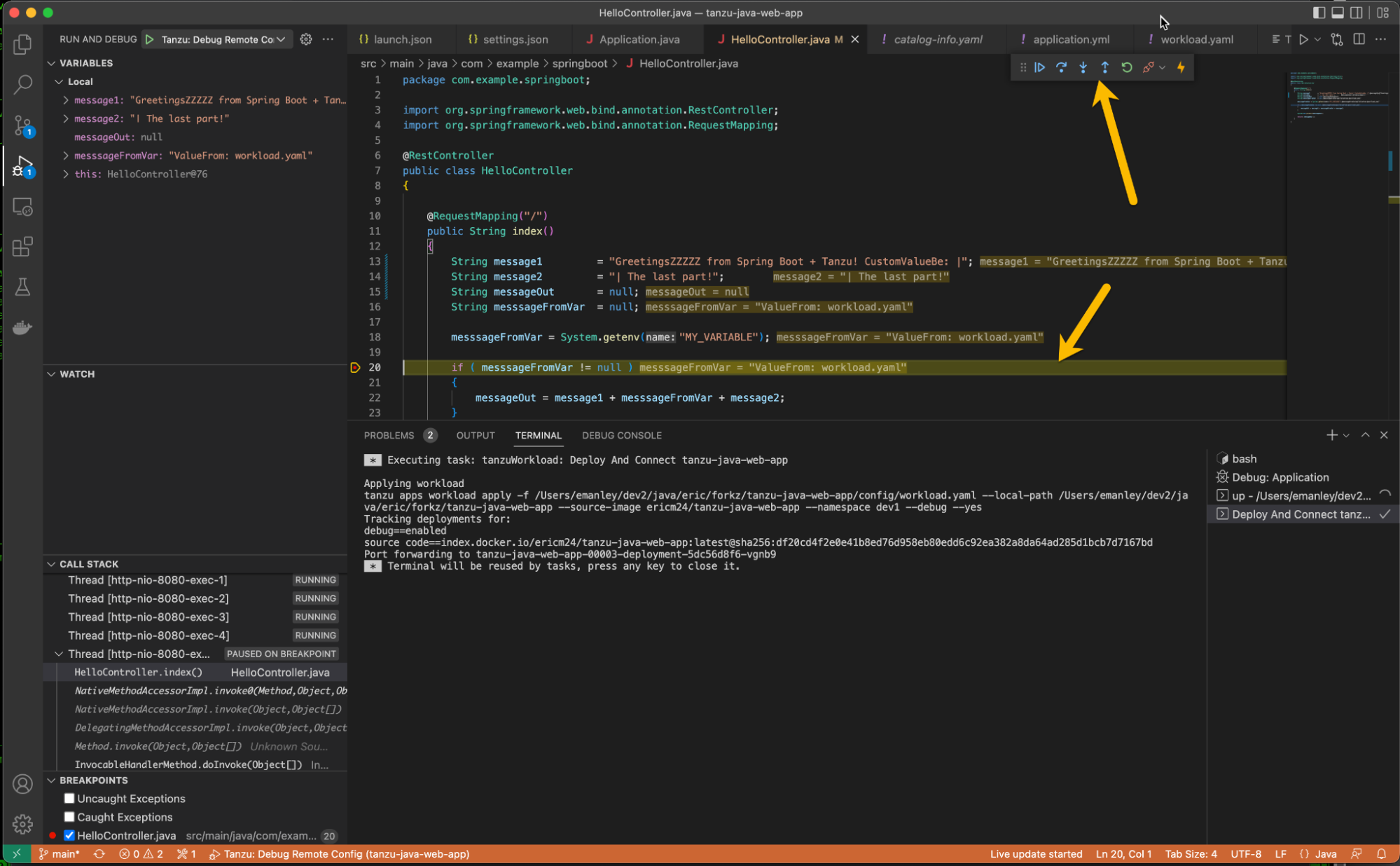Viewport: 1400px width, 866px height.
Task: Click springboot in the breadcrumb path
Action: click(580, 63)
